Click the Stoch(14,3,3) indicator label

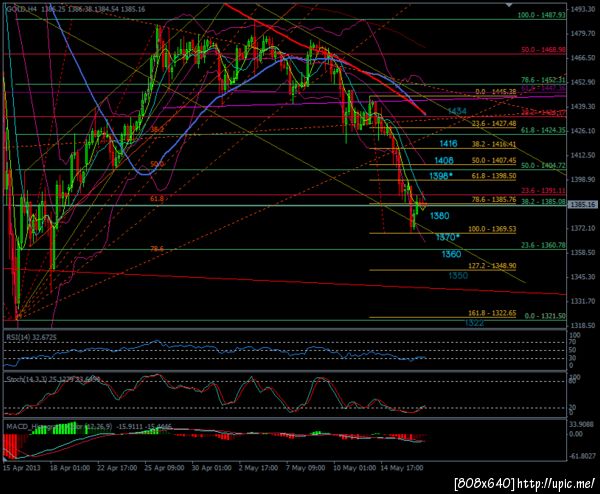point(53,379)
